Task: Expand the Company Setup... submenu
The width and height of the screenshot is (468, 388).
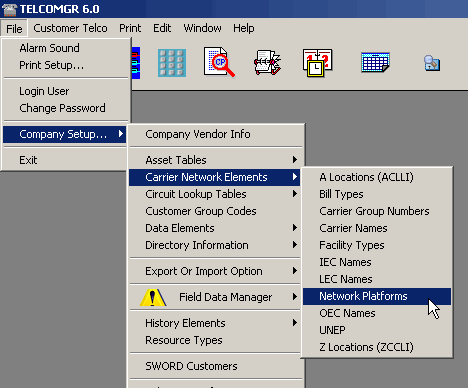Action: click(x=65, y=134)
